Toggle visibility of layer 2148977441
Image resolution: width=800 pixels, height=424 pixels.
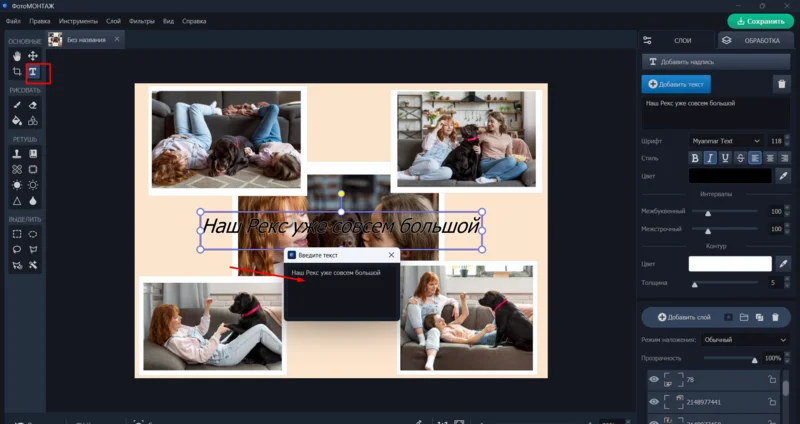[x=654, y=402]
